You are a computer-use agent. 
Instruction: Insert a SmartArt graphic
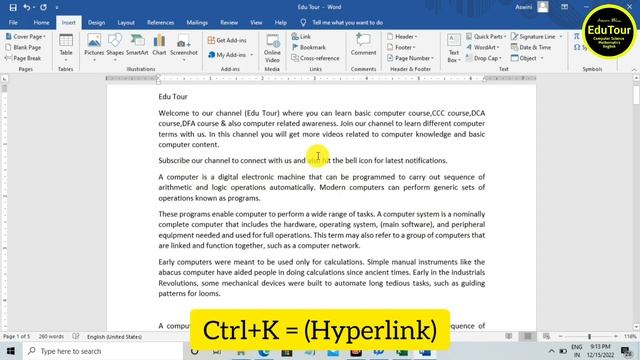click(x=137, y=45)
